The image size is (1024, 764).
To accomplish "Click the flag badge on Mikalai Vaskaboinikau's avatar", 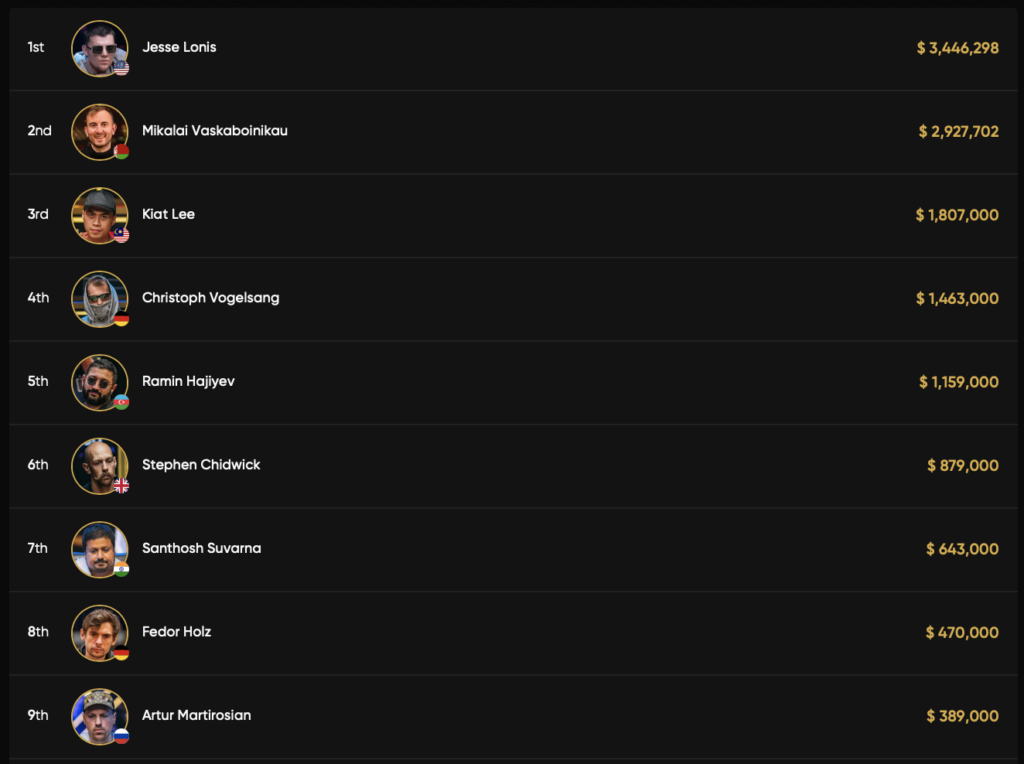I will point(121,152).
